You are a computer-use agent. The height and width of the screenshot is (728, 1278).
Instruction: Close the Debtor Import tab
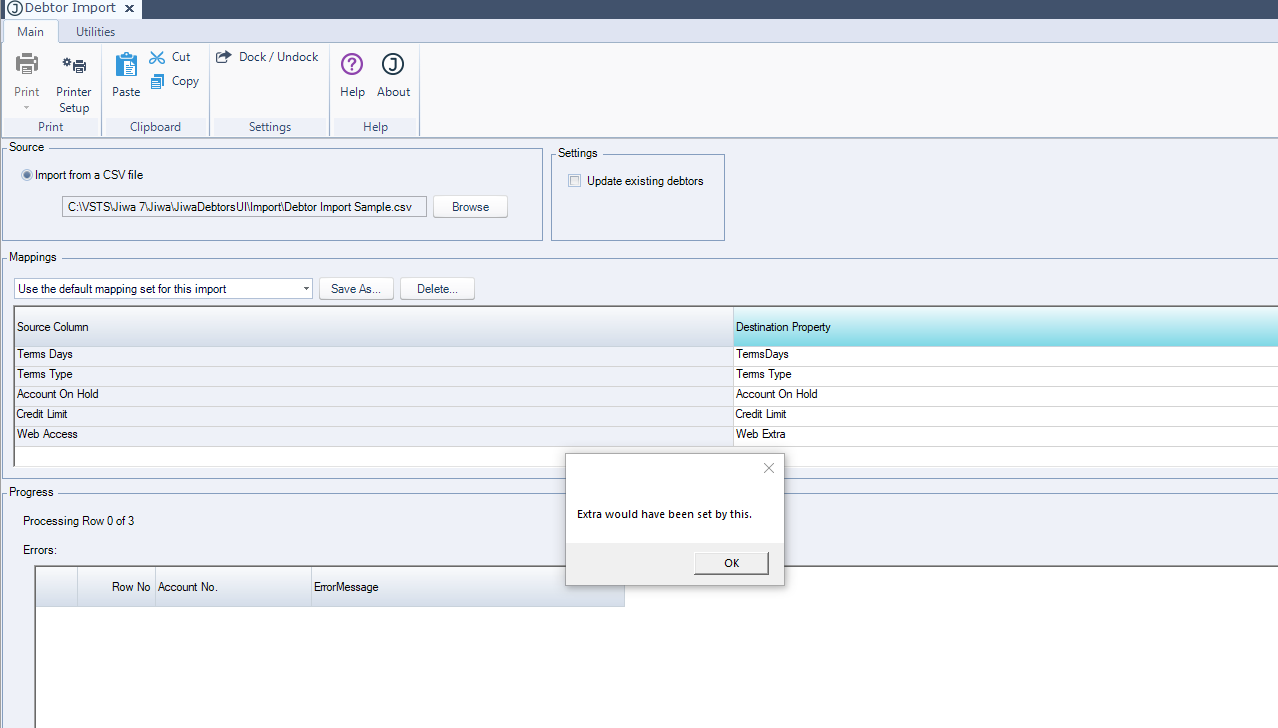point(130,9)
